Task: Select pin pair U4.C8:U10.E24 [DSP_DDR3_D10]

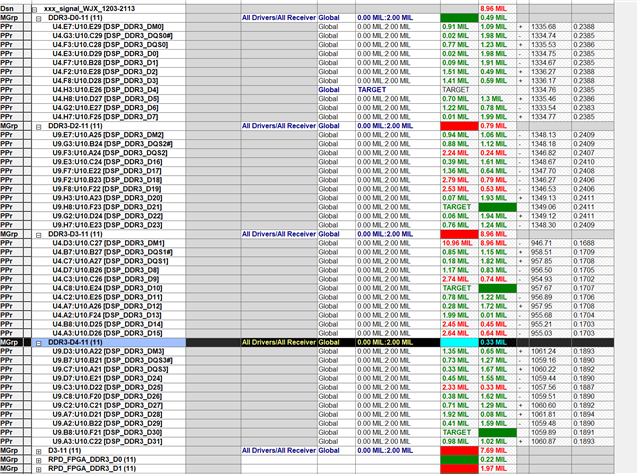Action: [107, 288]
